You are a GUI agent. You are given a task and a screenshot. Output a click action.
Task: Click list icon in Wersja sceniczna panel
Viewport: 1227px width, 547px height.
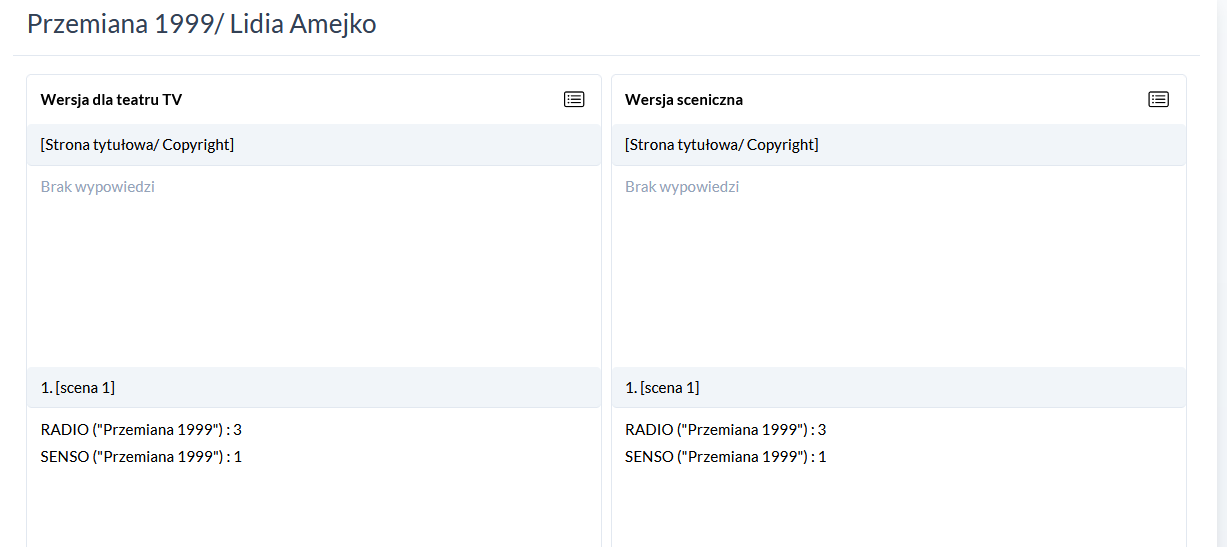point(1158,99)
